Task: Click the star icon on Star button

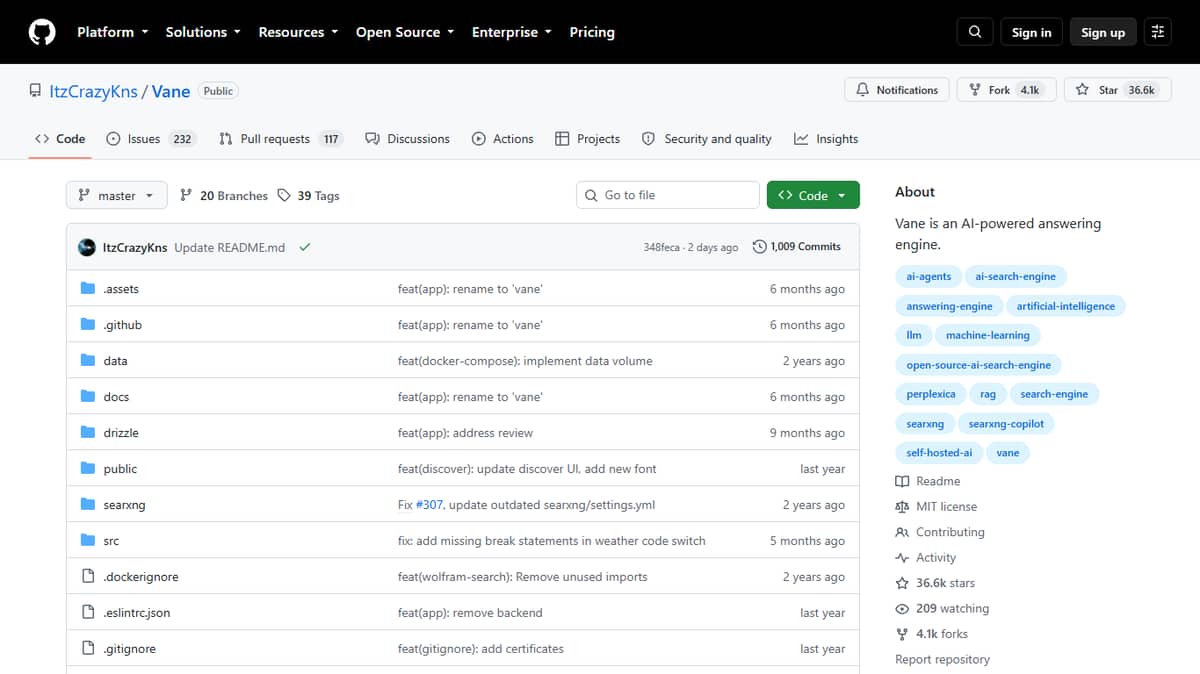Action: click(x=1082, y=90)
